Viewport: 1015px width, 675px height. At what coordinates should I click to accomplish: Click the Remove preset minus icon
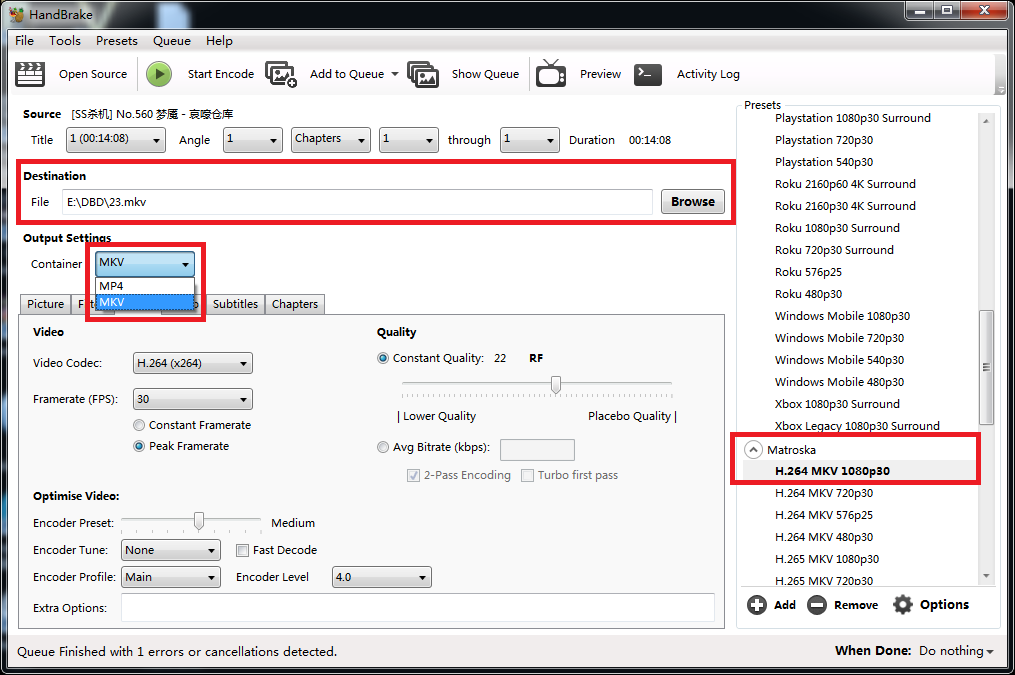point(817,605)
